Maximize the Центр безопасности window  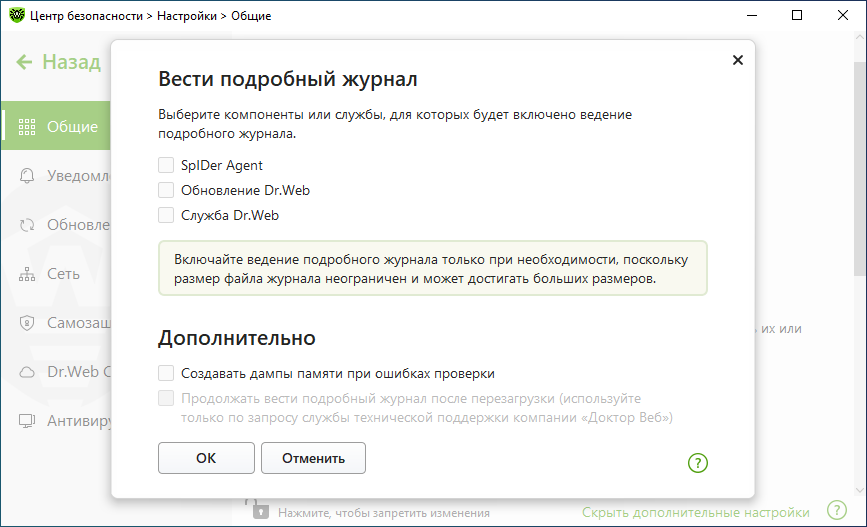[x=797, y=15]
